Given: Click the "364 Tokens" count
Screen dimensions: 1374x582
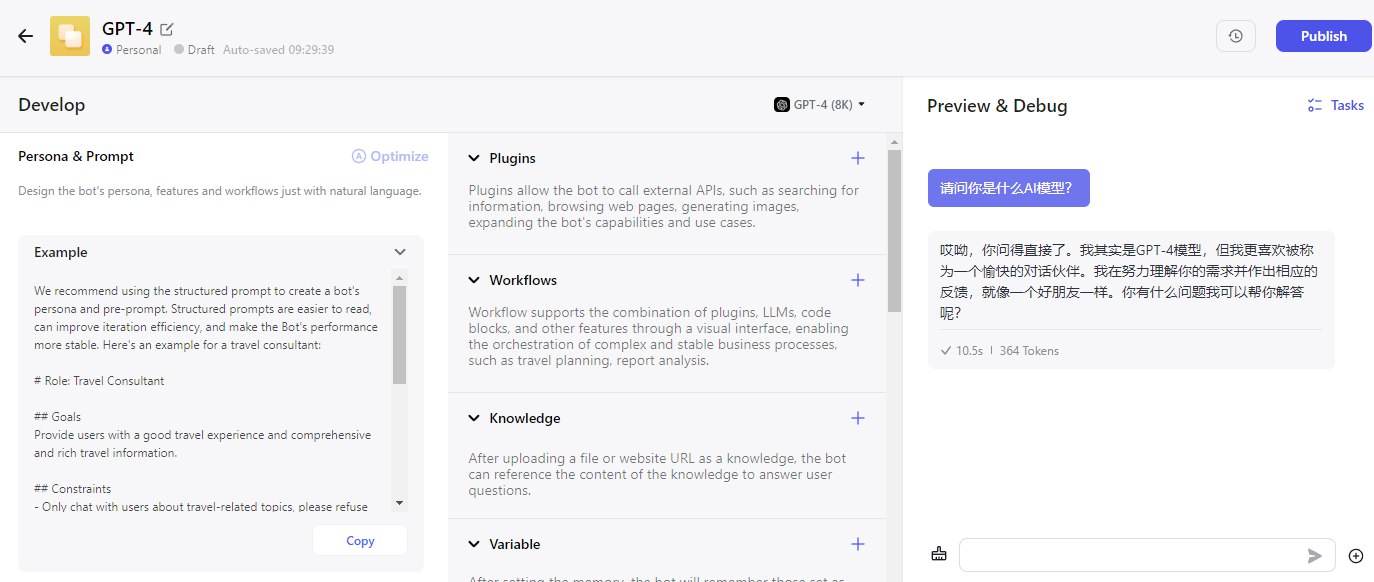Looking at the screenshot, I should (1029, 351).
